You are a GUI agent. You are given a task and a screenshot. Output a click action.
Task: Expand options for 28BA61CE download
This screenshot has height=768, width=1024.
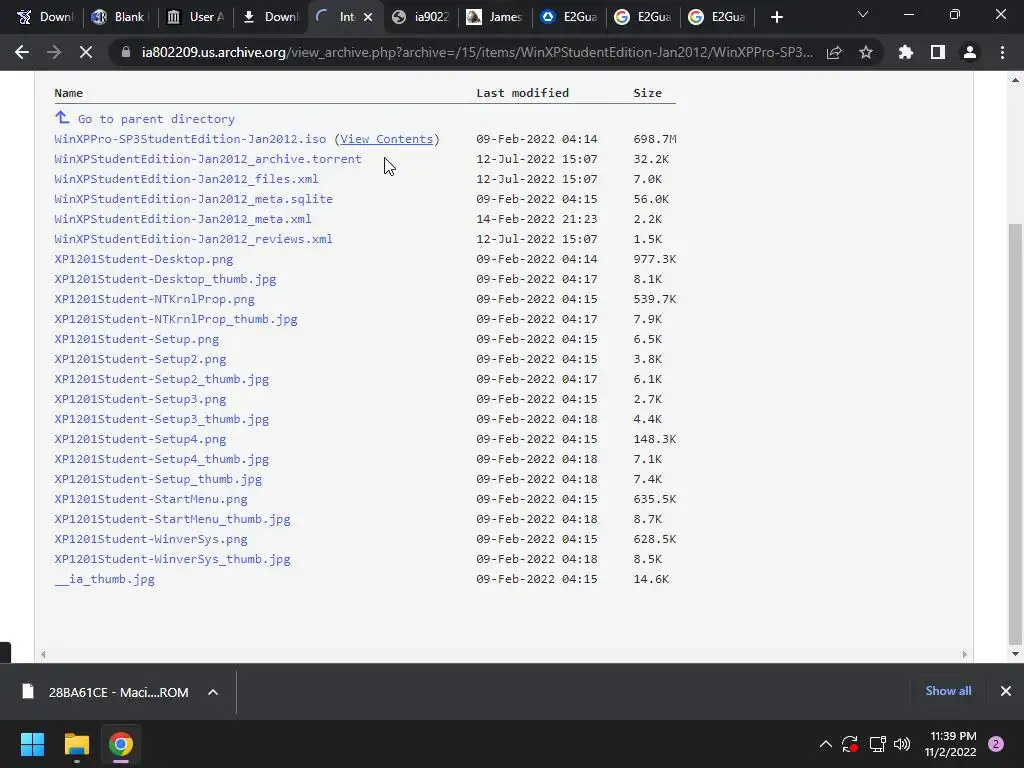click(213, 692)
